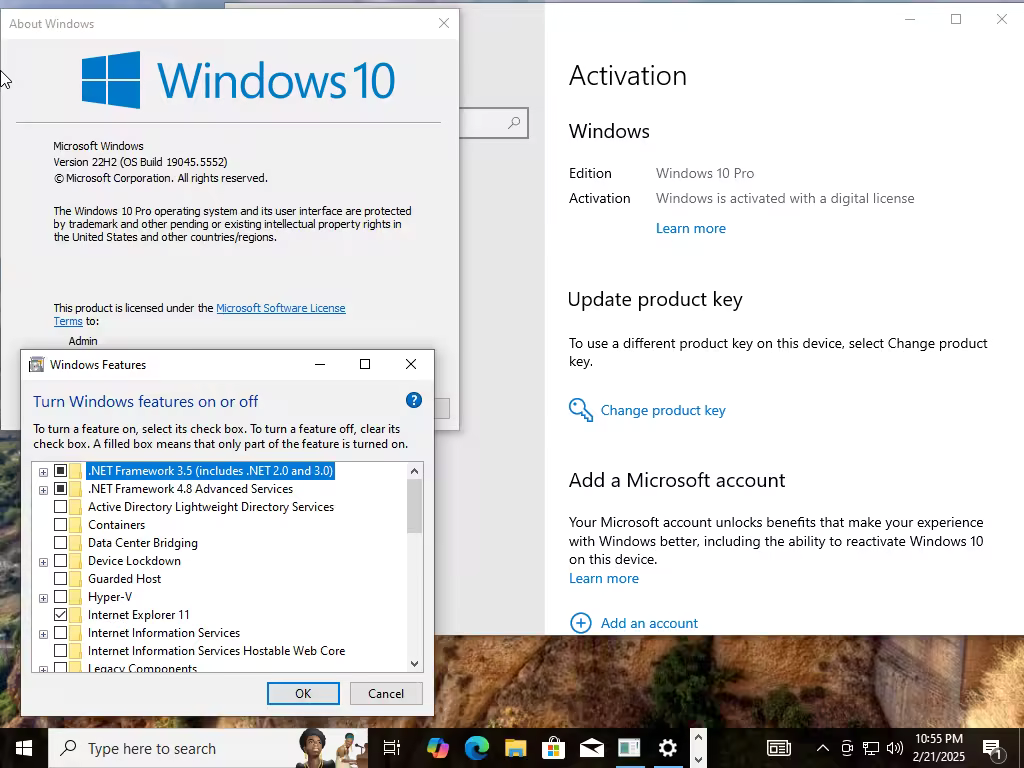Tick the Device Lockdown checkbox
This screenshot has height=768, width=1024.
click(x=60, y=560)
